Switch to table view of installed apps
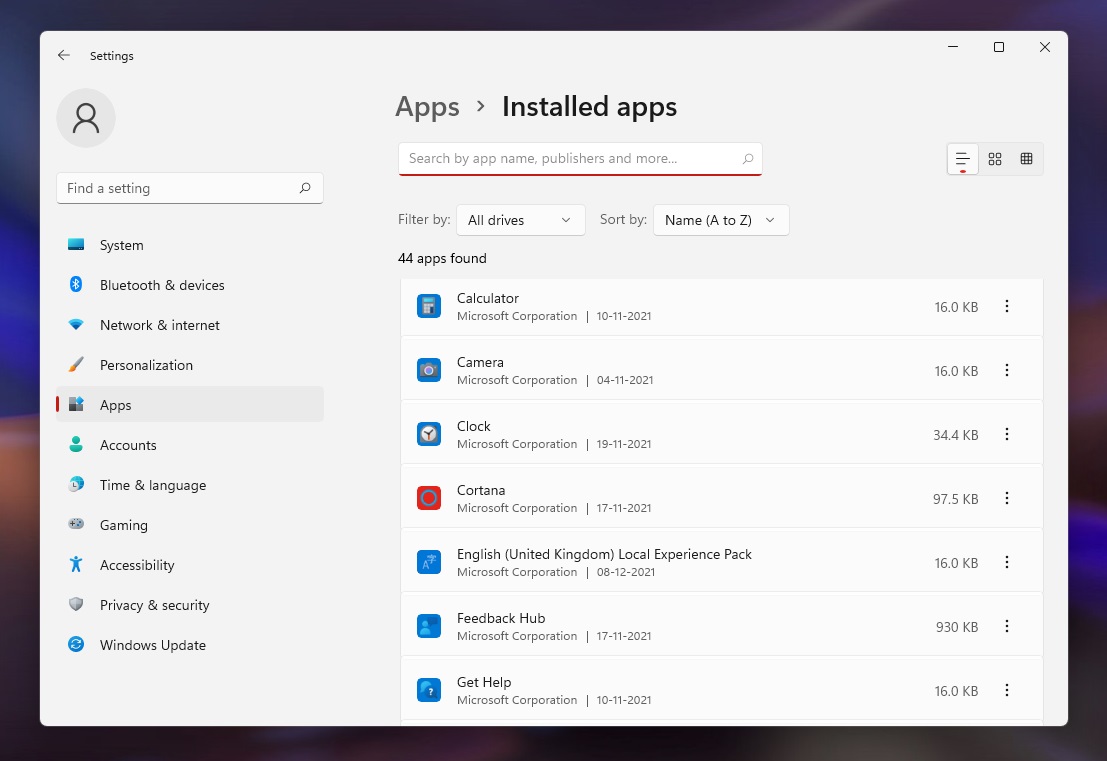Image resolution: width=1107 pixels, height=761 pixels. (1026, 158)
